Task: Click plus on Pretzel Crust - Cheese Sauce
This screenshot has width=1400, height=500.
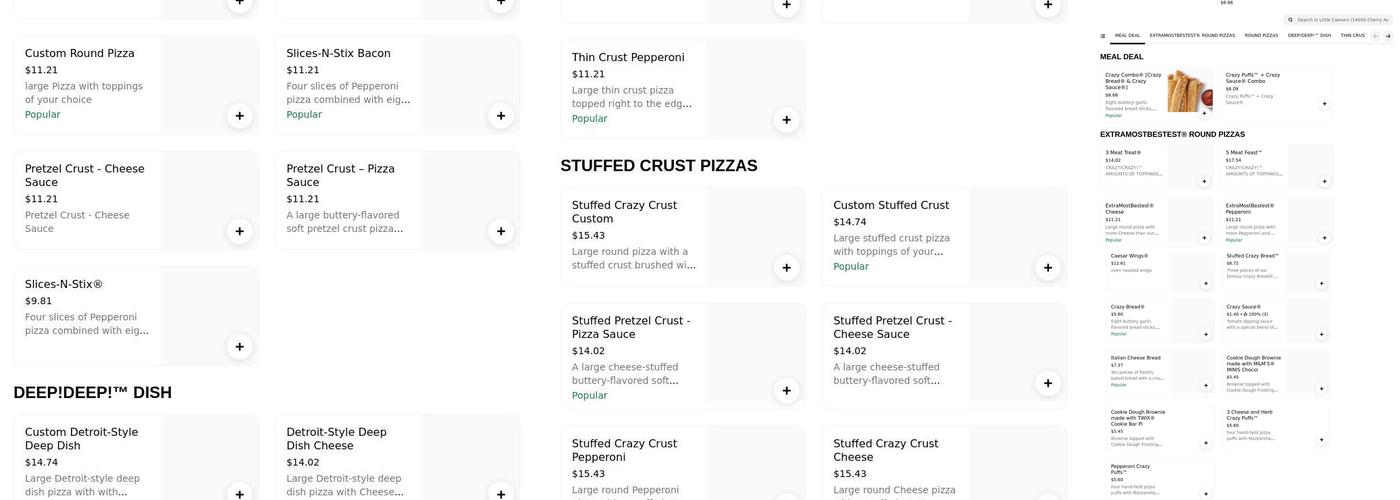Action: pyautogui.click(x=239, y=232)
